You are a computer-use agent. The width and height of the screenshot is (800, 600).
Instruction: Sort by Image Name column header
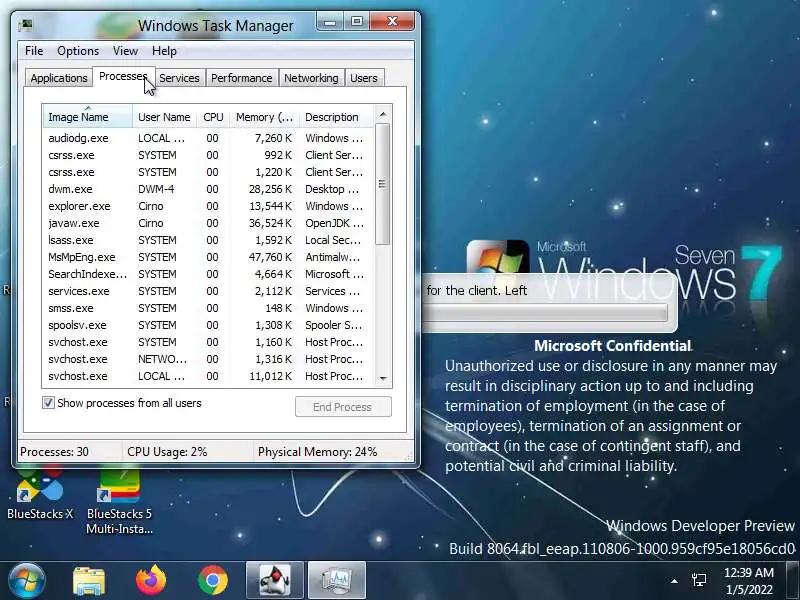(87, 117)
